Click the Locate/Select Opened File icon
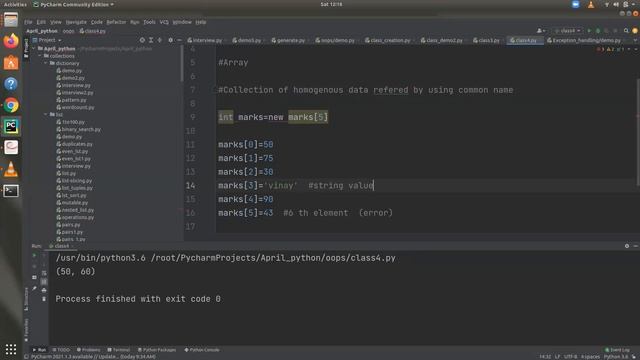This screenshot has height=360, width=640. pyautogui.click(x=142, y=40)
